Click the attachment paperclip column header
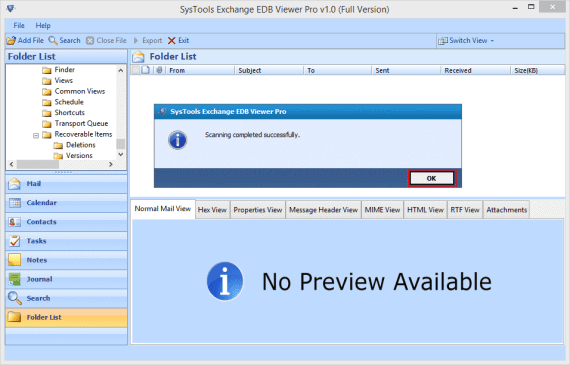 click(159, 70)
